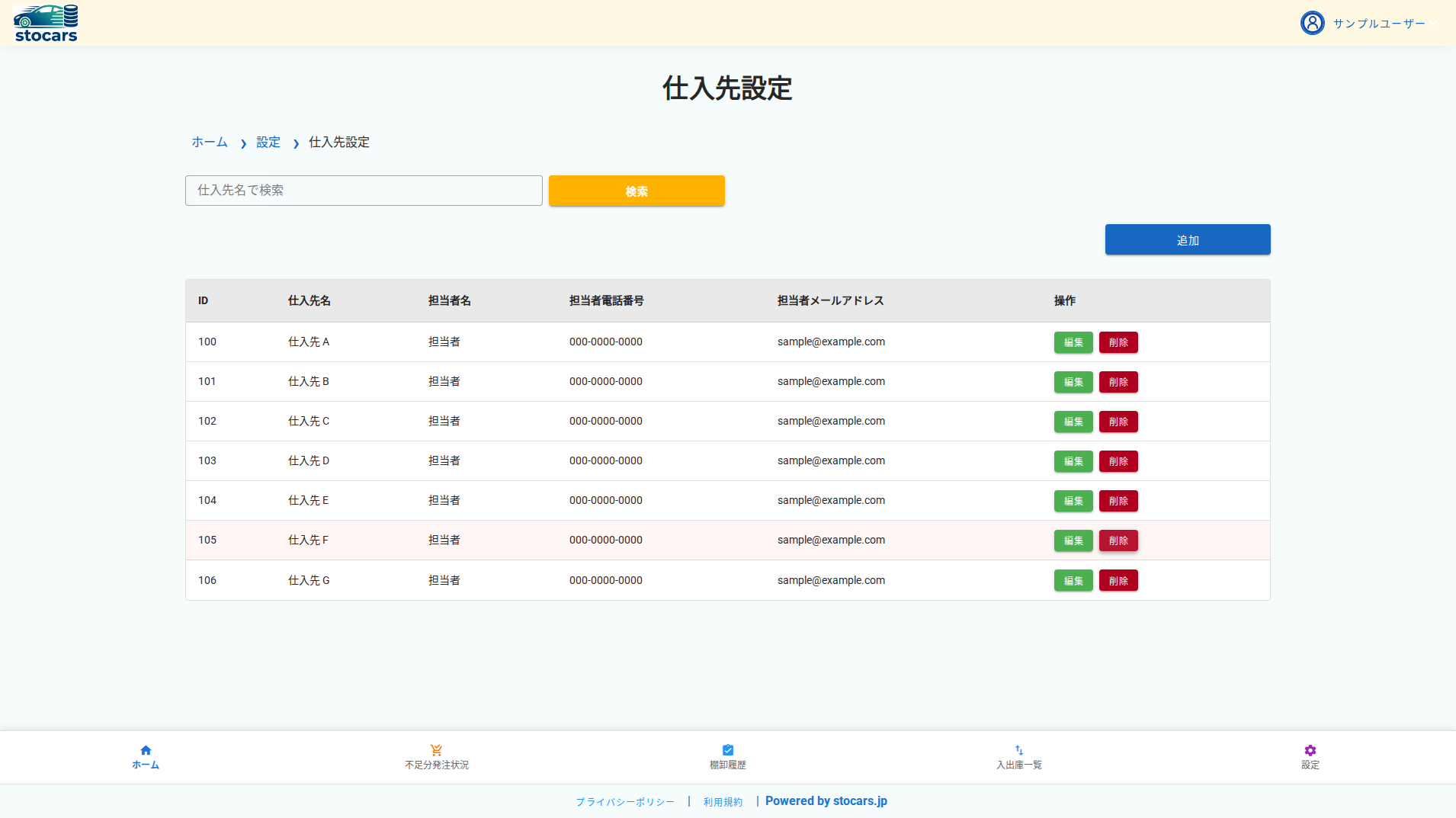Edit supplier 仕入先 E

click(1073, 501)
